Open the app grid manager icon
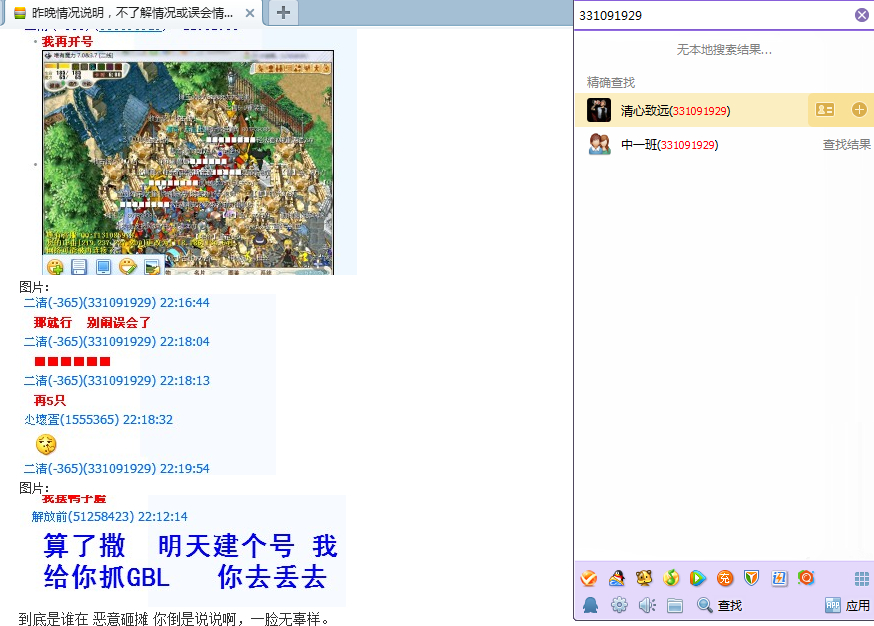This screenshot has width=874, height=626. [x=861, y=579]
